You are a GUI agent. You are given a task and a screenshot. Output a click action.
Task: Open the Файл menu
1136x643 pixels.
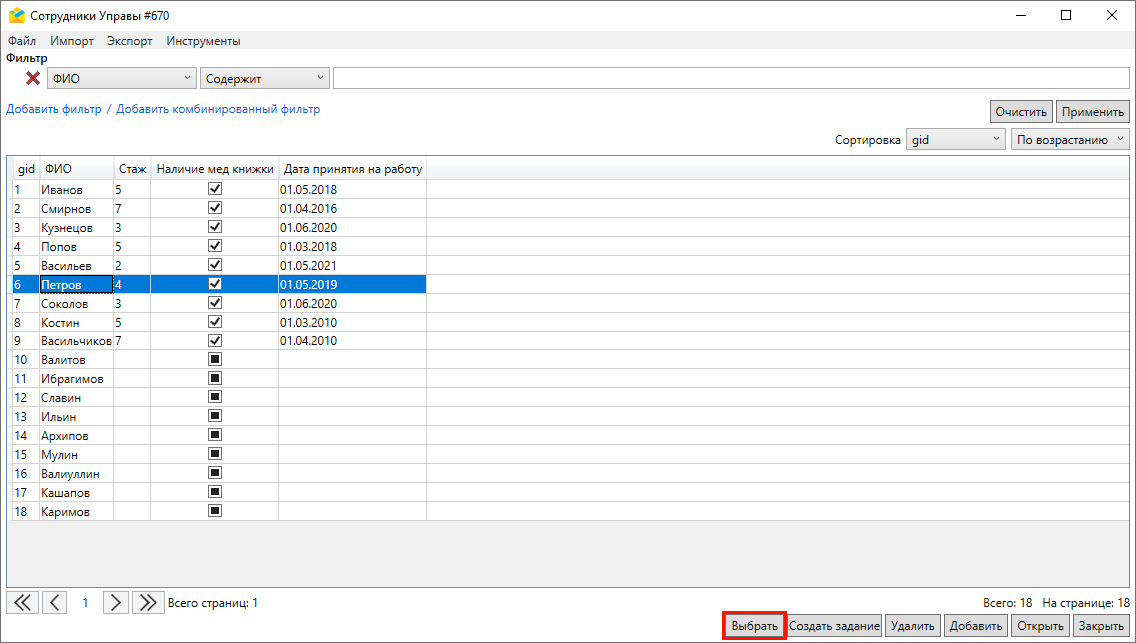point(21,41)
